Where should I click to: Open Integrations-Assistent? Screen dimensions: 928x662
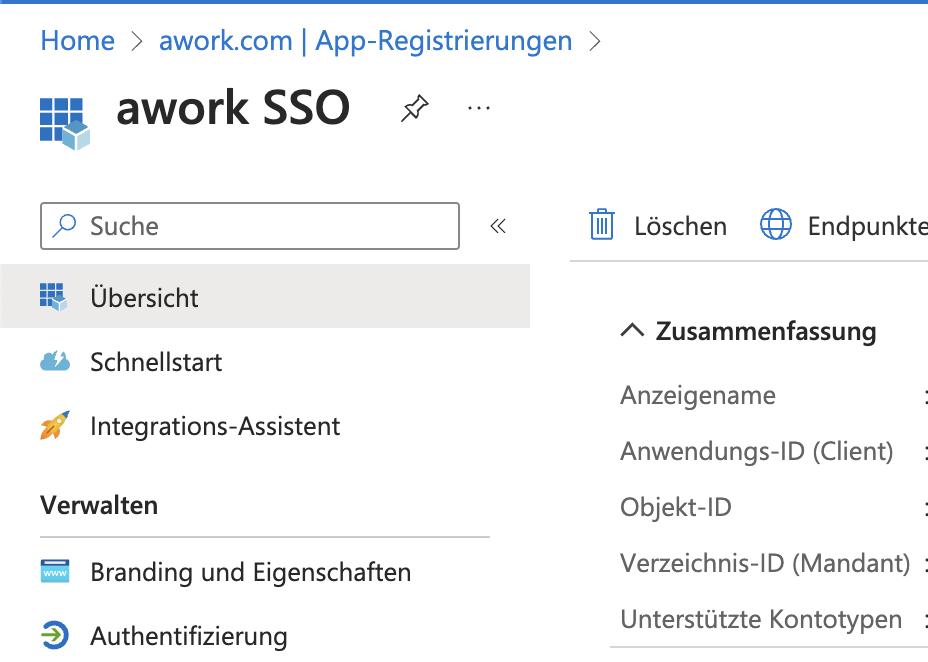tap(215, 426)
